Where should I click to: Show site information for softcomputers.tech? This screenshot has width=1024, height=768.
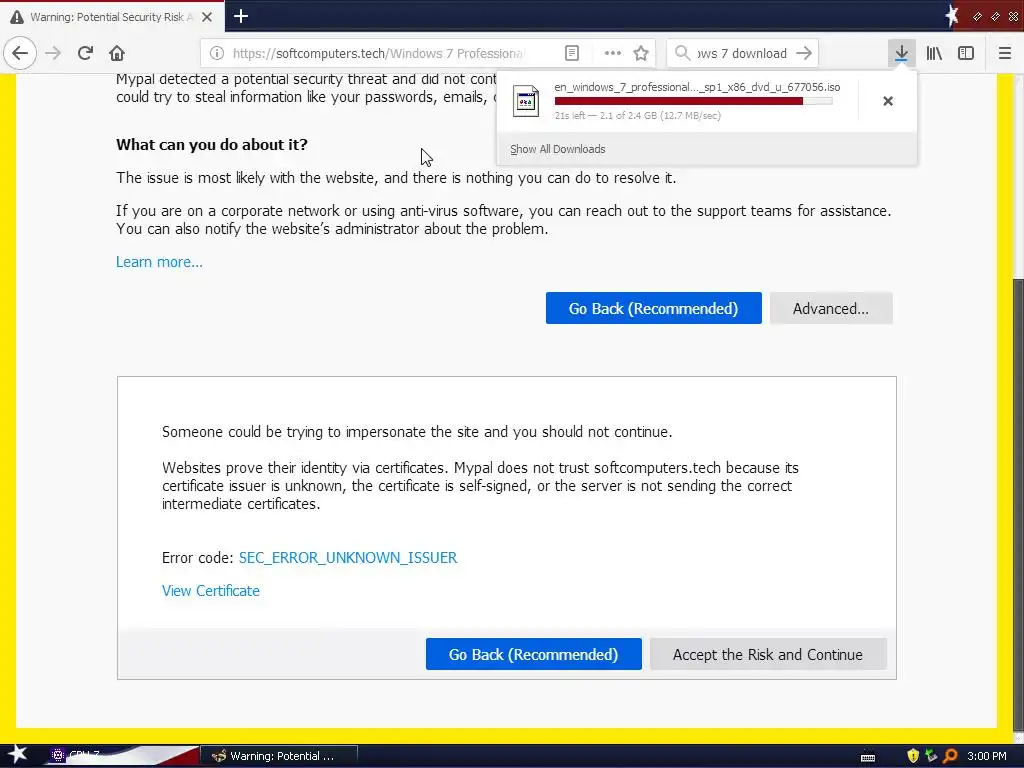point(217,53)
